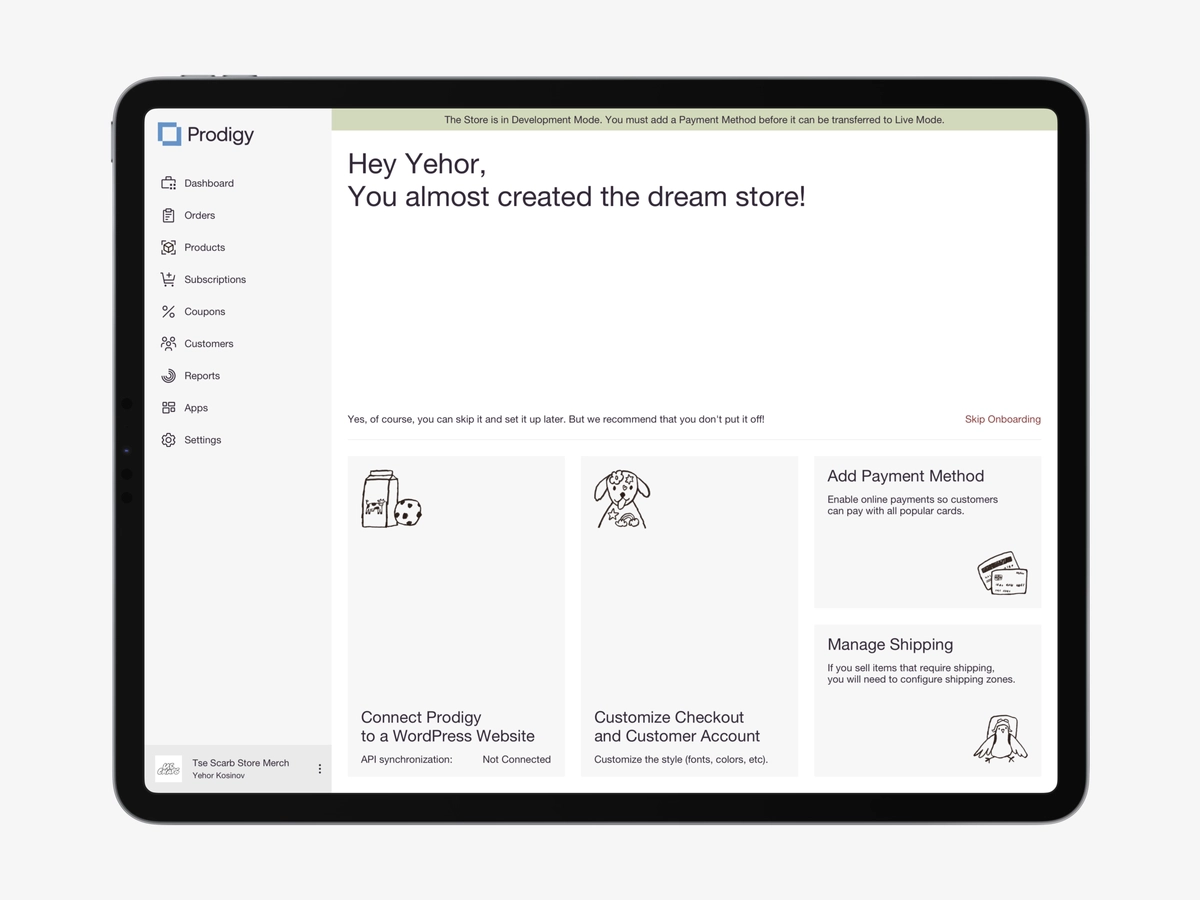The image size is (1200, 900).
Task: Go to Settings label in sidebar
Action: point(203,440)
